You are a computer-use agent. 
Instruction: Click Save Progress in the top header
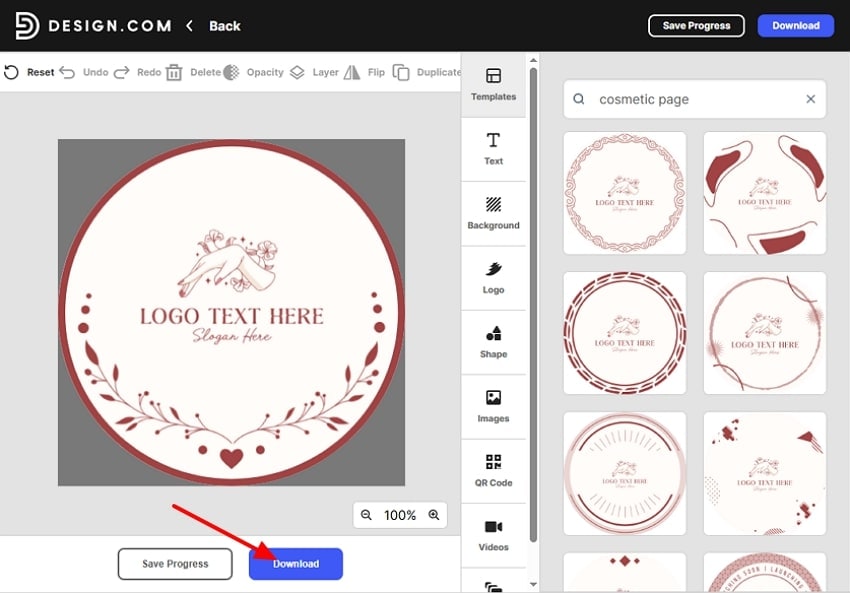696,25
